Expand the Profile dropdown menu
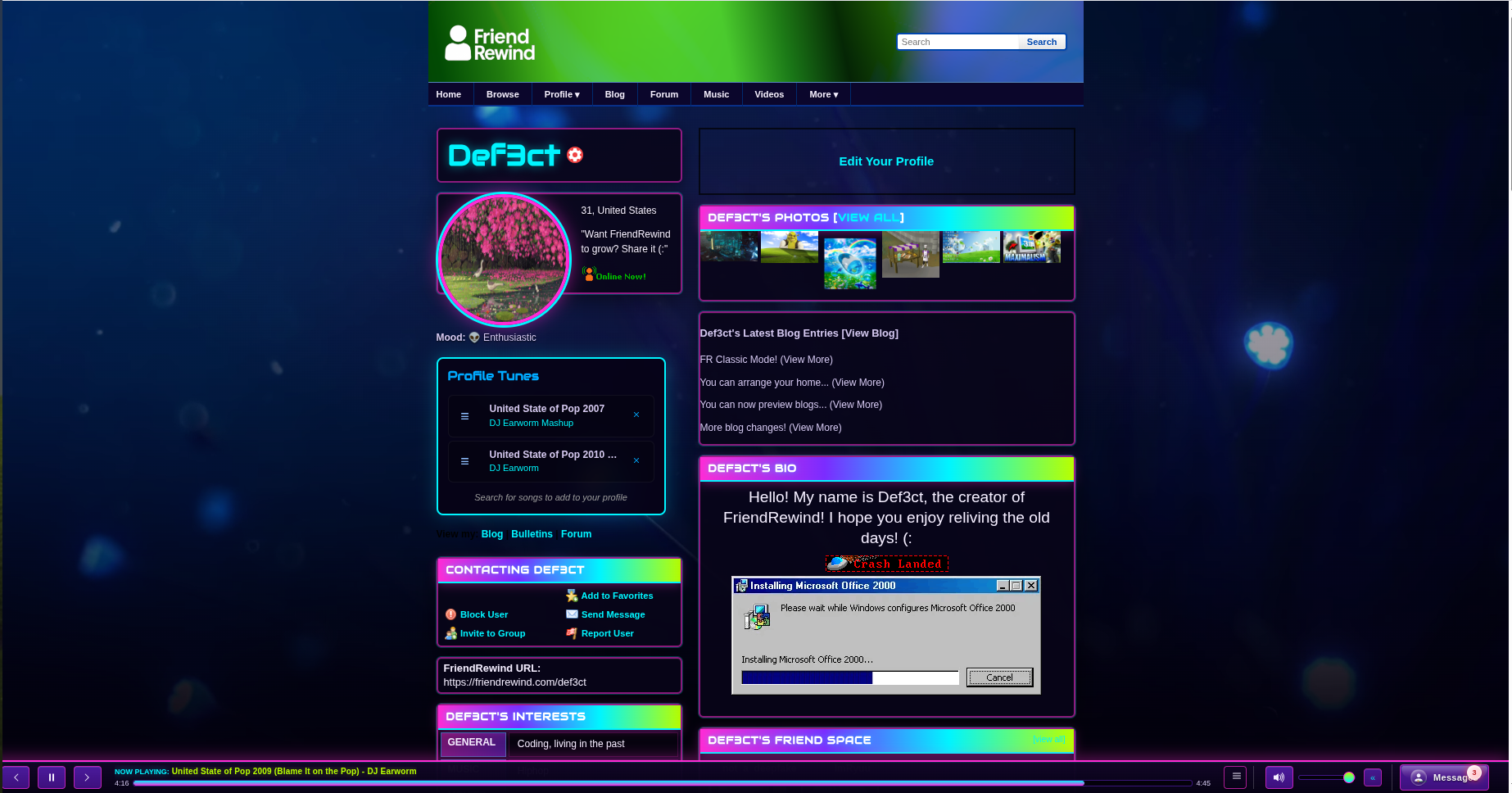The width and height of the screenshot is (1512, 793). (x=562, y=94)
